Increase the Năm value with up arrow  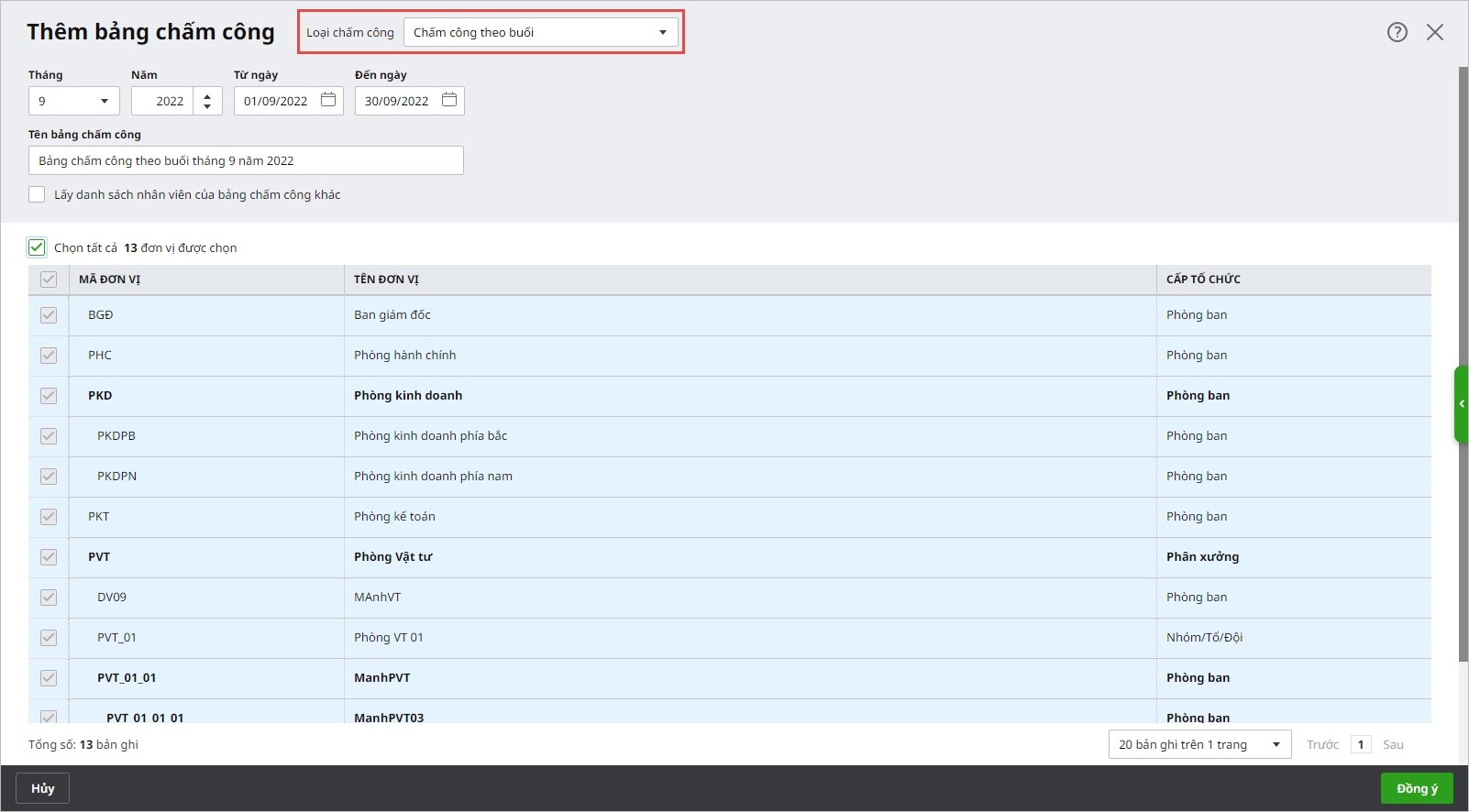click(207, 94)
